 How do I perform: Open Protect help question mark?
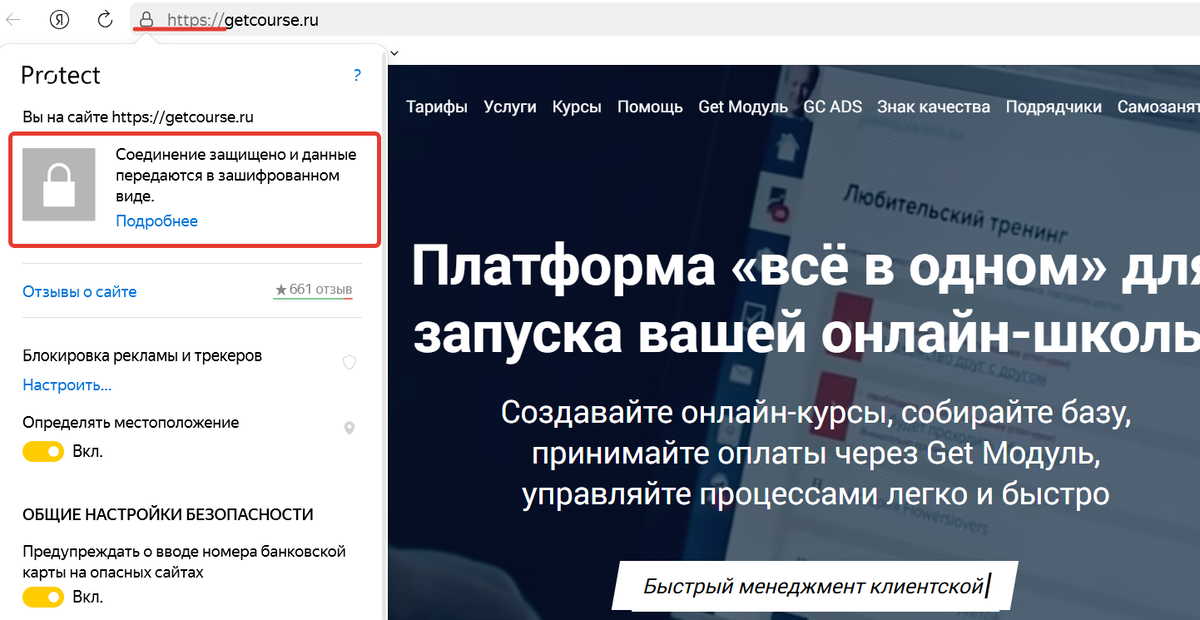[x=357, y=75]
